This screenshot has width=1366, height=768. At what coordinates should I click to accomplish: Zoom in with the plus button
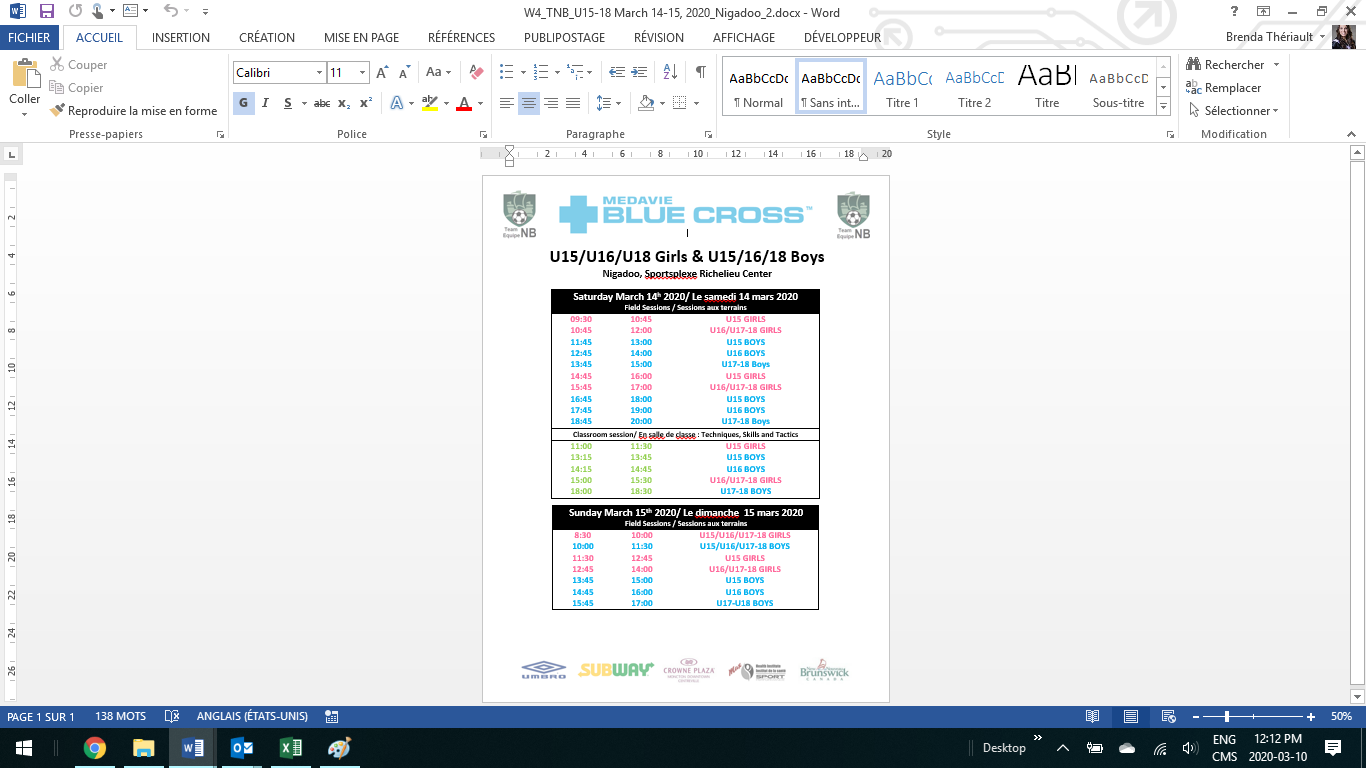tap(1311, 717)
